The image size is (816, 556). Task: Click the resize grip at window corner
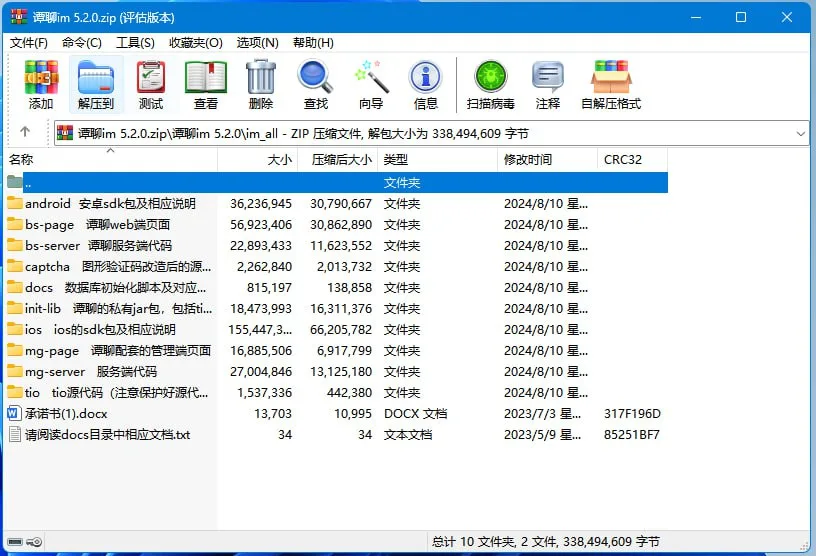(x=805, y=545)
